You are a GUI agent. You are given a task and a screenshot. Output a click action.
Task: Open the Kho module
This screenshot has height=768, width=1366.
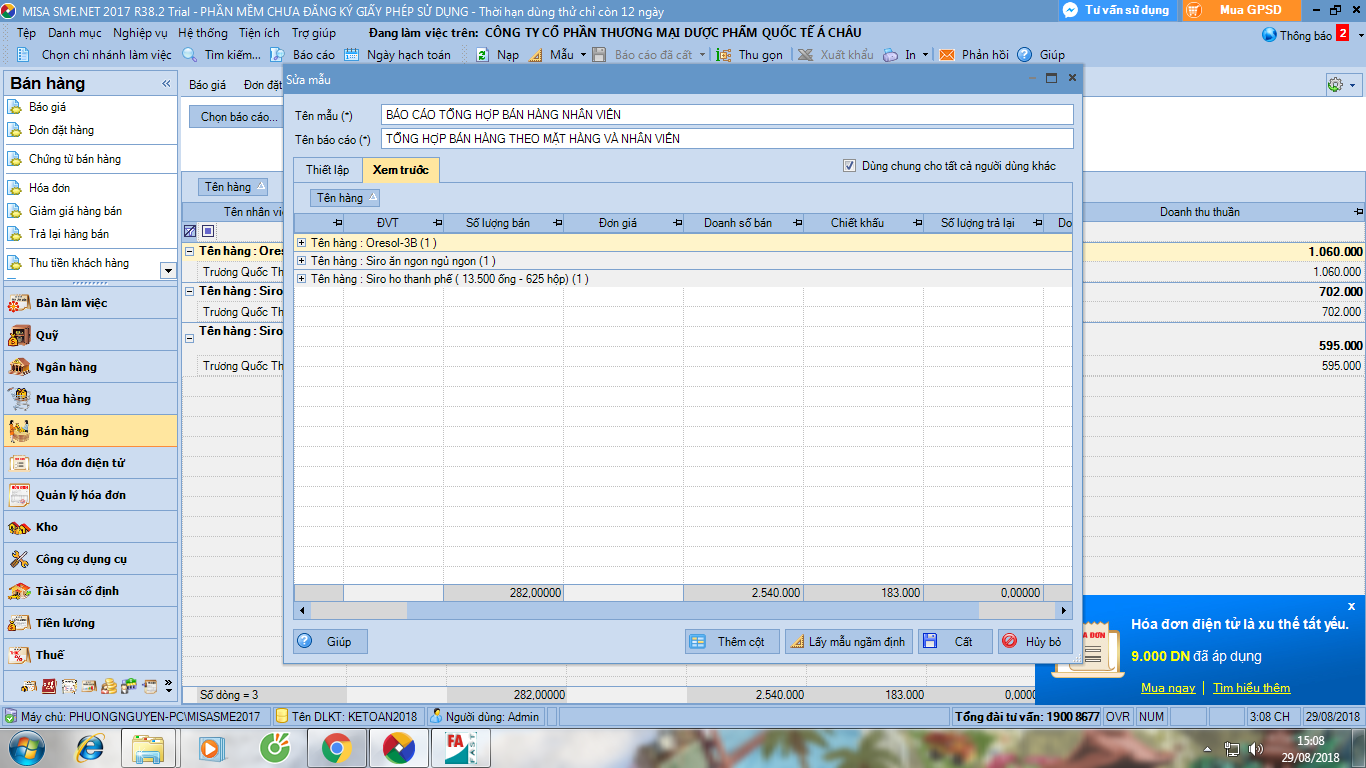point(90,527)
